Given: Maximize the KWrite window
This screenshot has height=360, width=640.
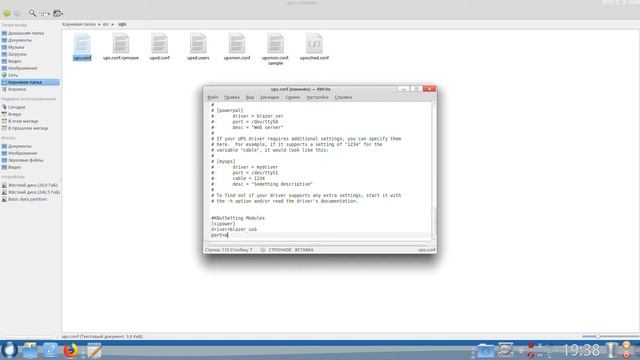Looking at the screenshot, I should (x=416, y=89).
